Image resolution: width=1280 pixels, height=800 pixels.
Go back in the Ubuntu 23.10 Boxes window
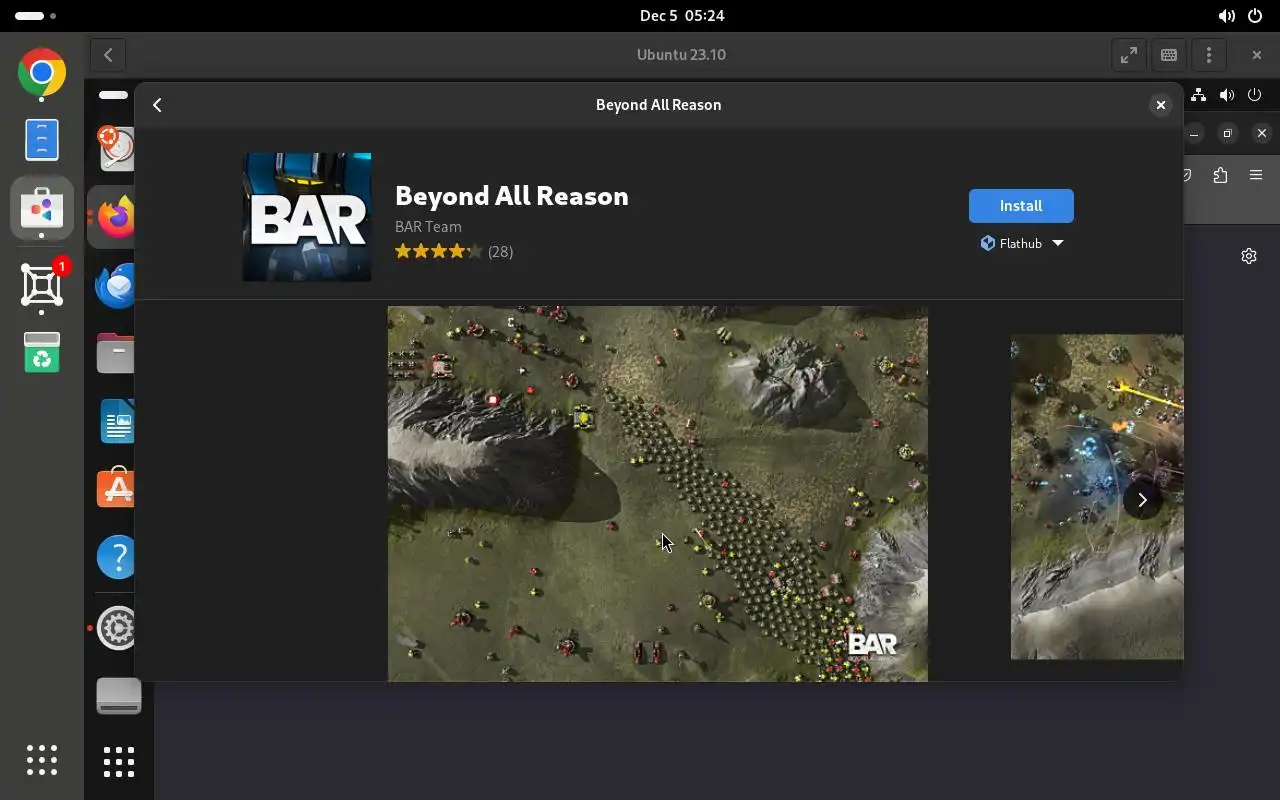pyautogui.click(x=108, y=55)
